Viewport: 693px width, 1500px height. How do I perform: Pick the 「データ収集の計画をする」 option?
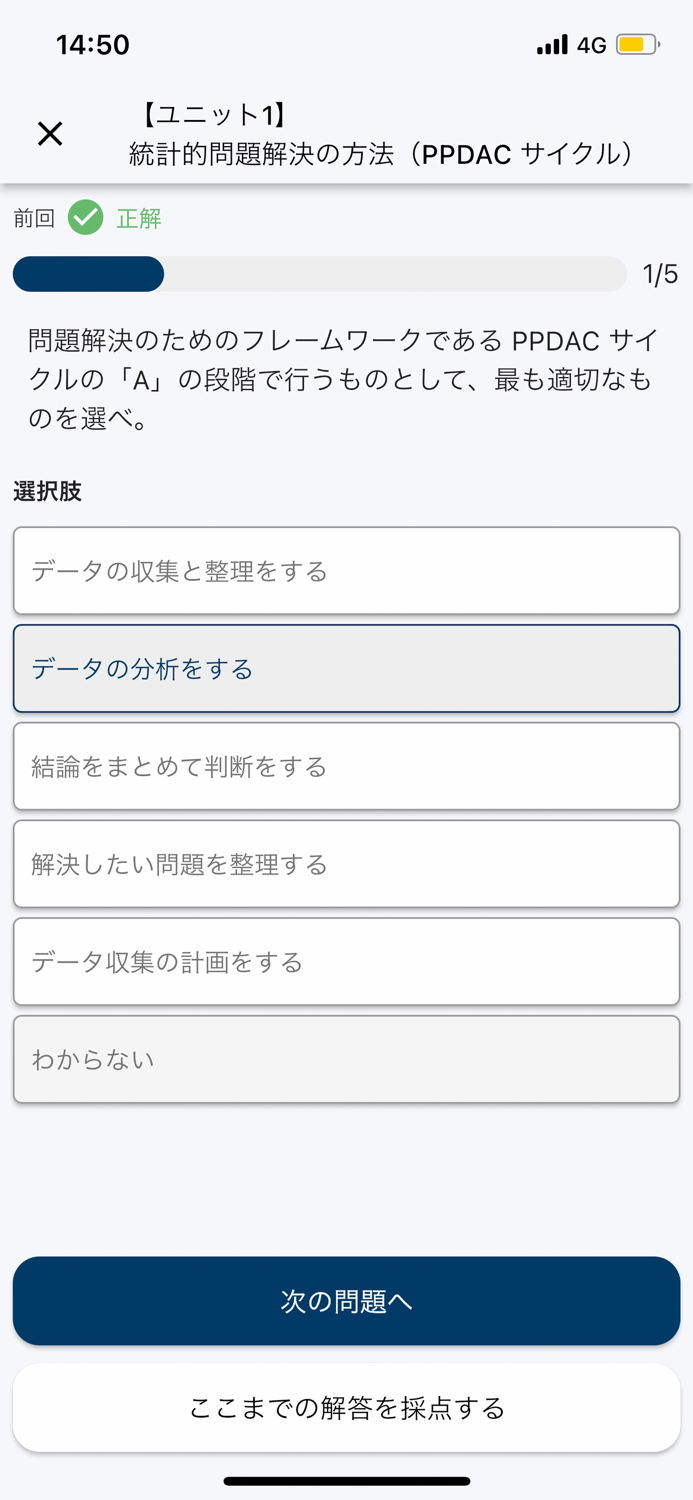pyautogui.click(x=346, y=961)
